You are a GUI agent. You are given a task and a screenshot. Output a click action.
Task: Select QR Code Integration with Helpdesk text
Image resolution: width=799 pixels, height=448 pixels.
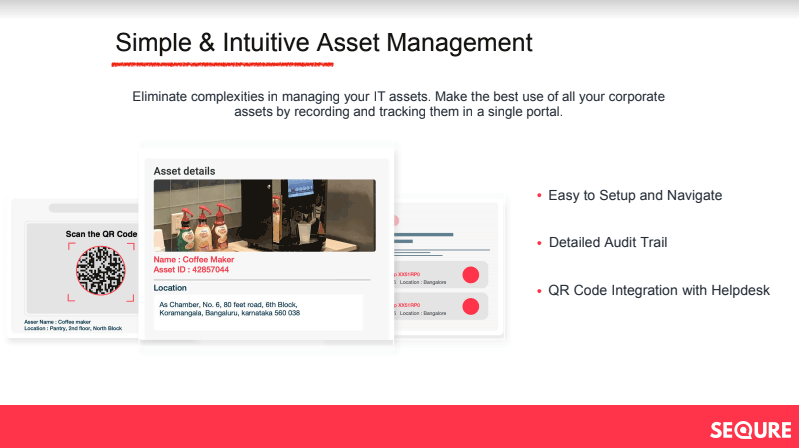pos(659,291)
